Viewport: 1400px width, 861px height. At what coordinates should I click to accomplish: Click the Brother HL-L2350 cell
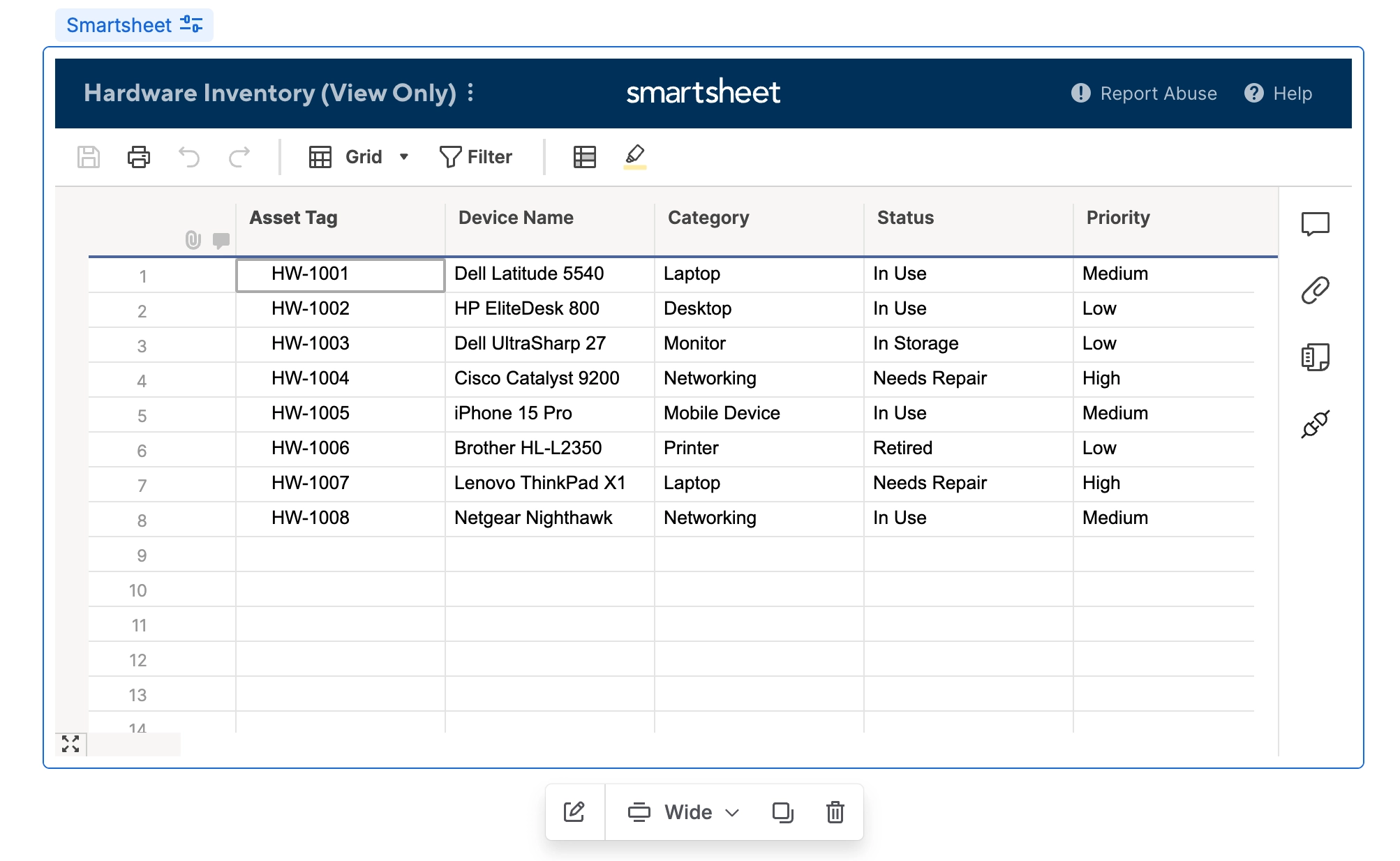point(550,449)
